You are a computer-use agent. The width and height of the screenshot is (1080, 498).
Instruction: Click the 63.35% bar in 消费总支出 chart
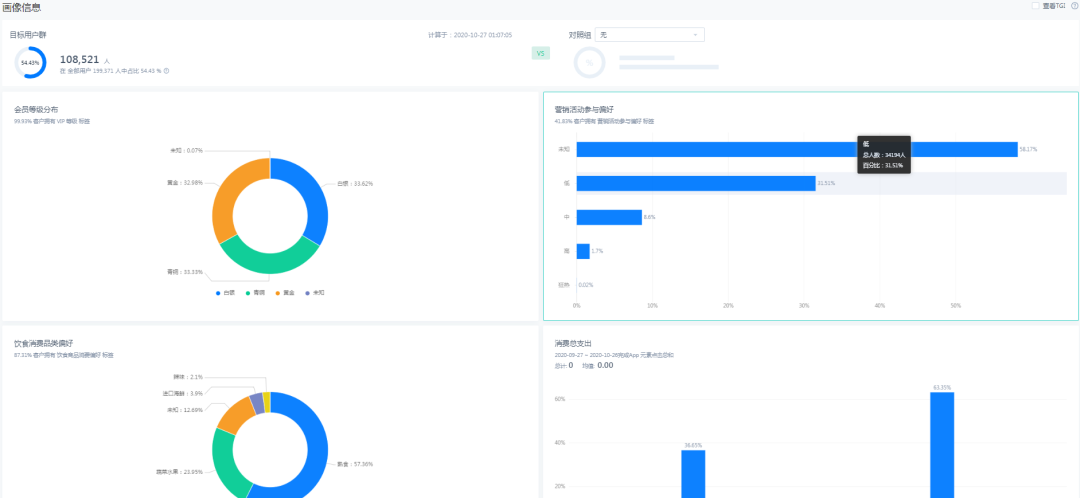pos(942,445)
